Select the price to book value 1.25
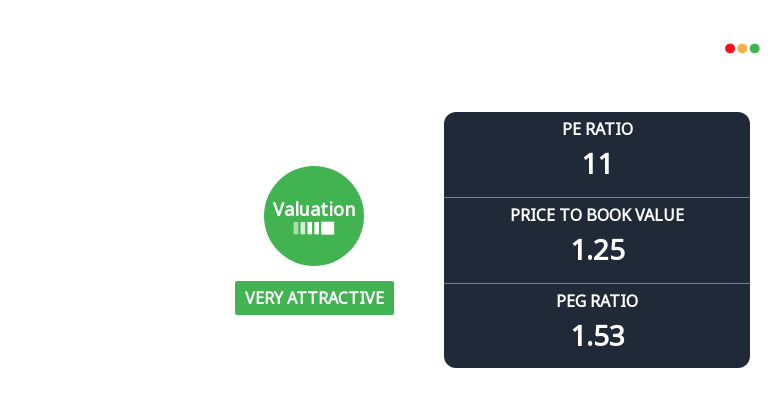Screen dimensions: 770x404 click(x=598, y=249)
